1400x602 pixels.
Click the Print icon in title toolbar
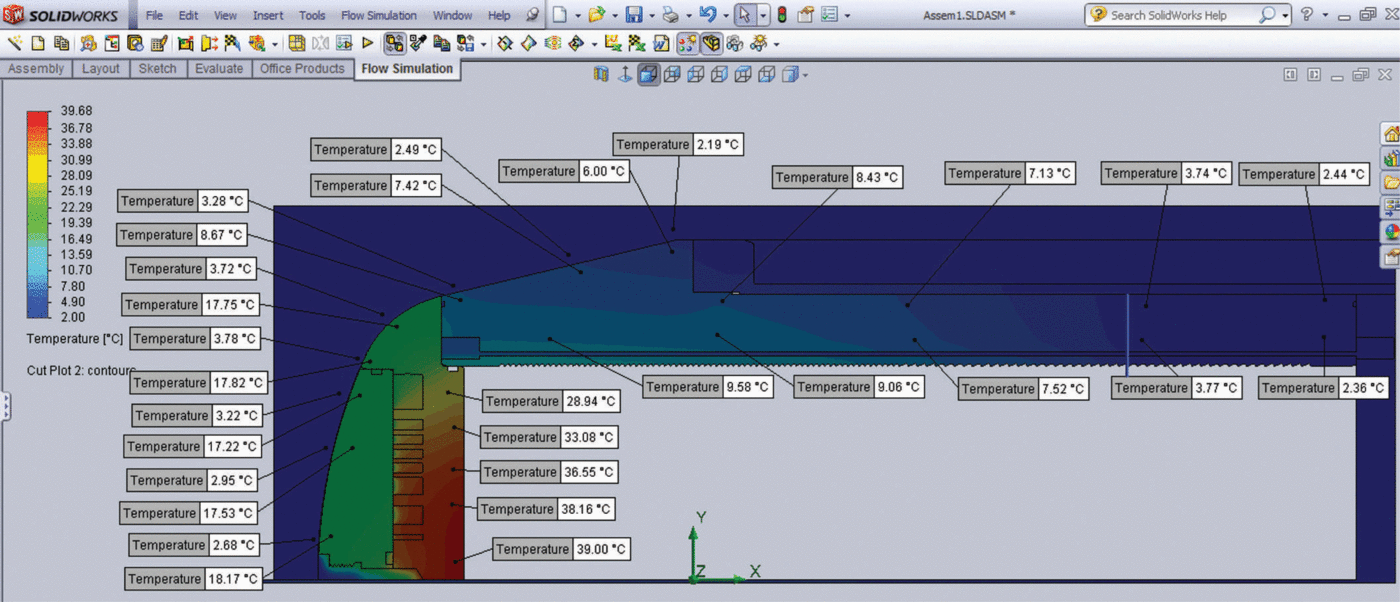(670, 15)
